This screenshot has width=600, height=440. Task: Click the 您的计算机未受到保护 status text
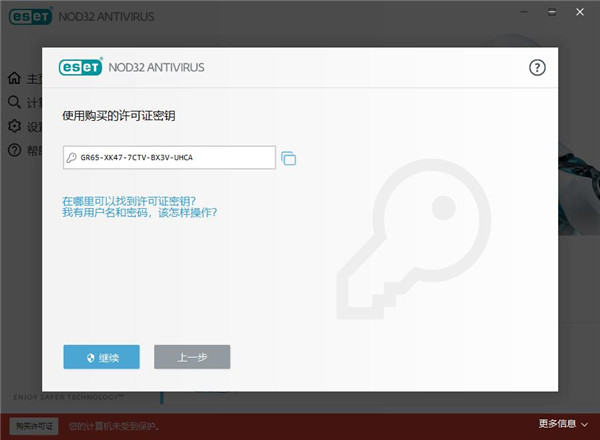(114, 426)
